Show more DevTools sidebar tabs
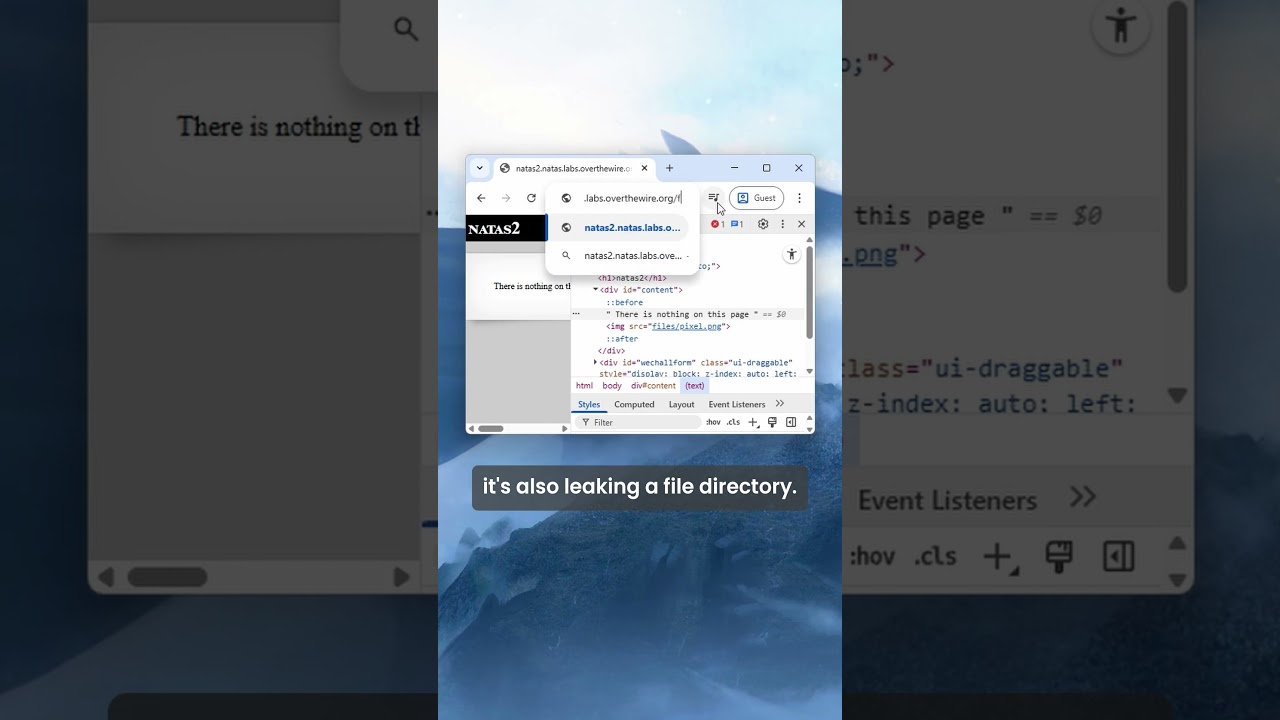The width and height of the screenshot is (1280, 720). pos(780,404)
